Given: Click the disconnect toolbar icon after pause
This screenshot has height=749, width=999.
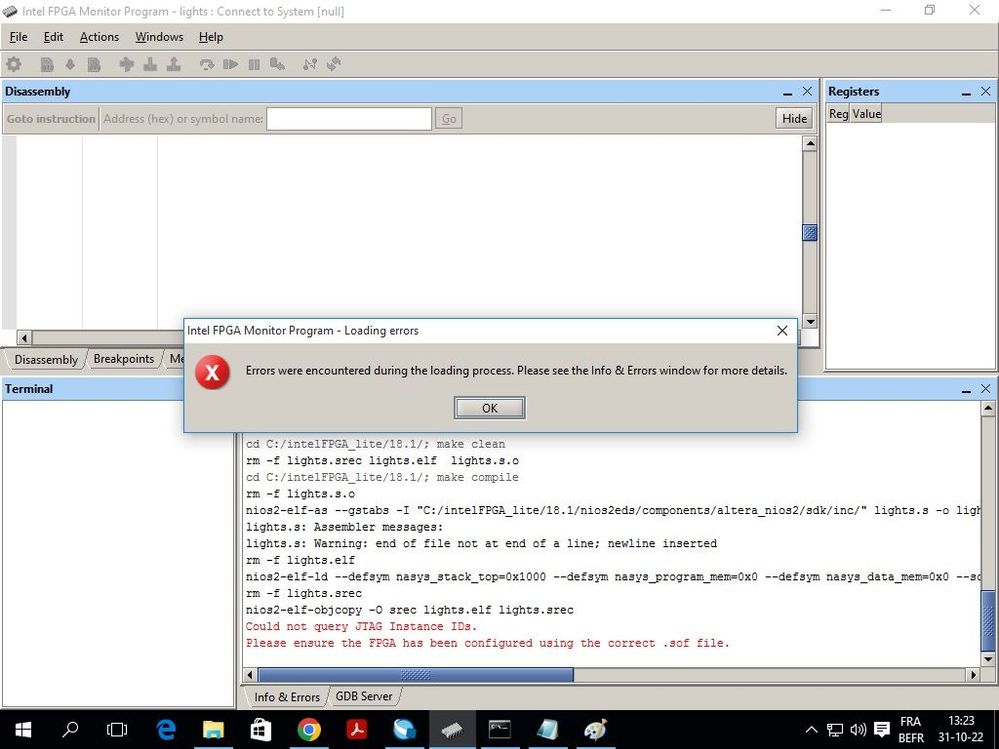Looking at the screenshot, I should point(277,64).
